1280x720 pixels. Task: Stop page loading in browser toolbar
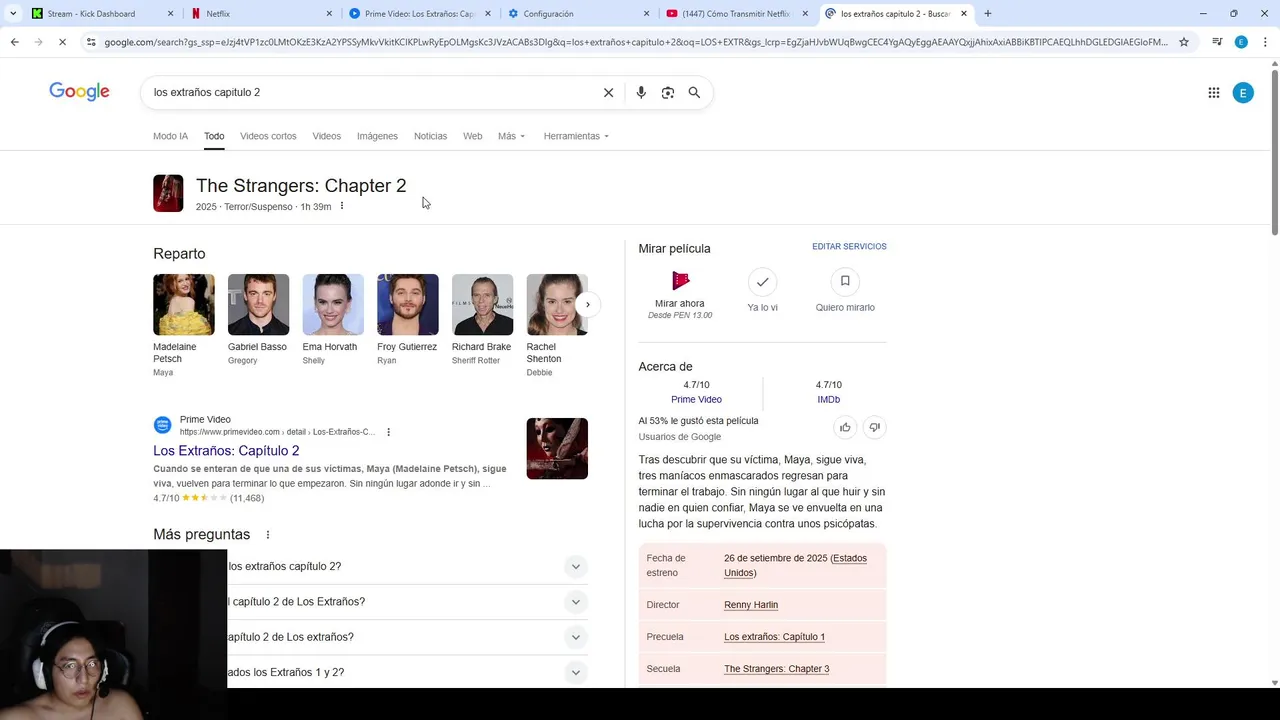point(62,42)
